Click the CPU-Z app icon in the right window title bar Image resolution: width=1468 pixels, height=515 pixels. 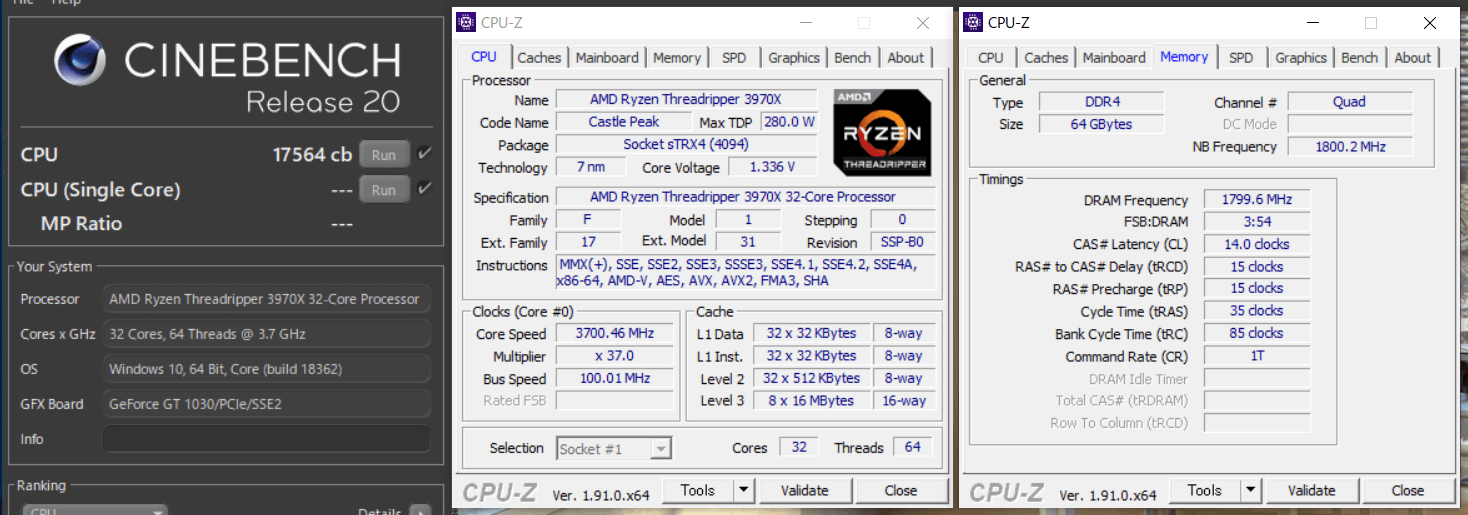pyautogui.click(x=975, y=22)
